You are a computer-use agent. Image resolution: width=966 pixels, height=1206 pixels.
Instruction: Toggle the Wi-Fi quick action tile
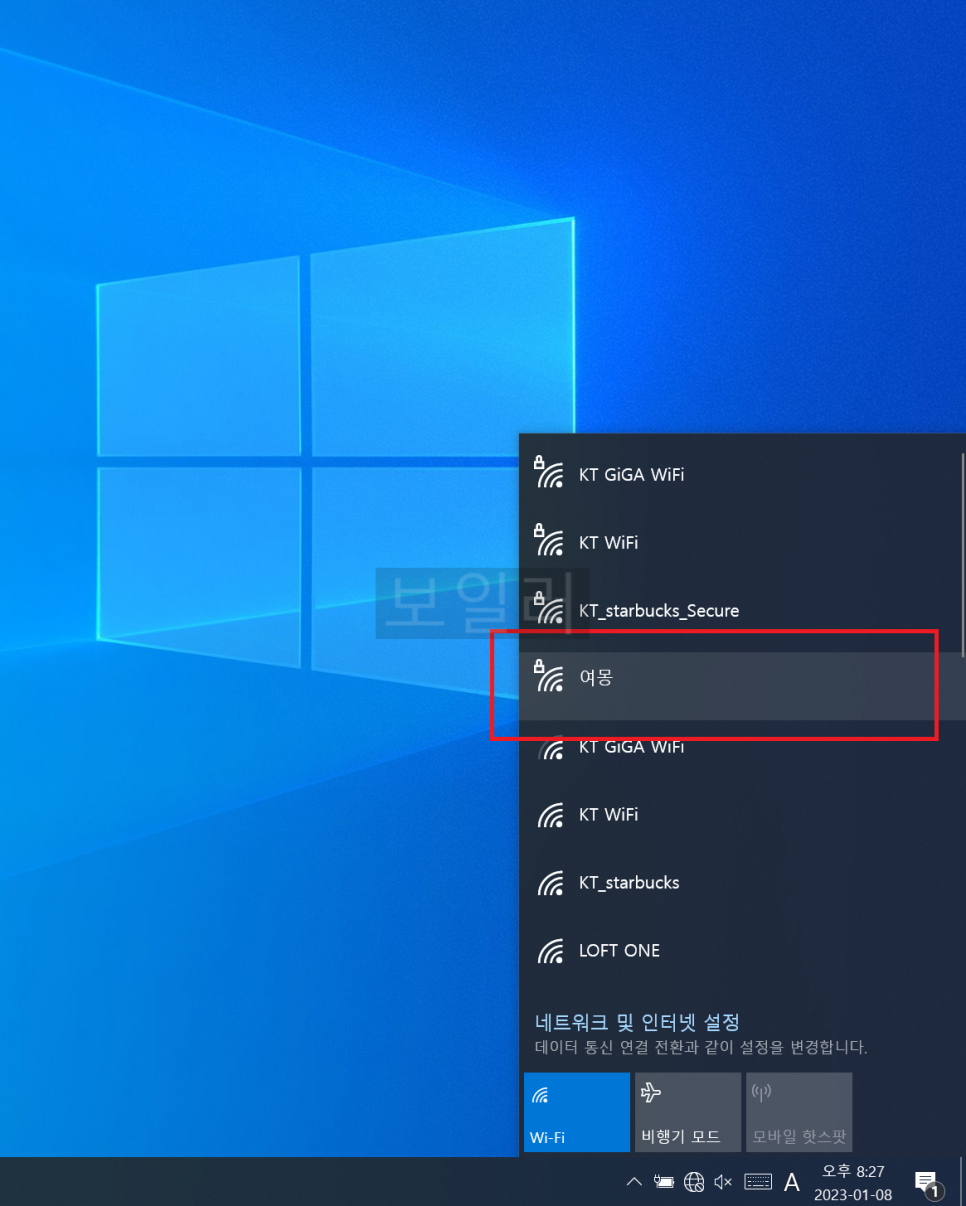[576, 1112]
